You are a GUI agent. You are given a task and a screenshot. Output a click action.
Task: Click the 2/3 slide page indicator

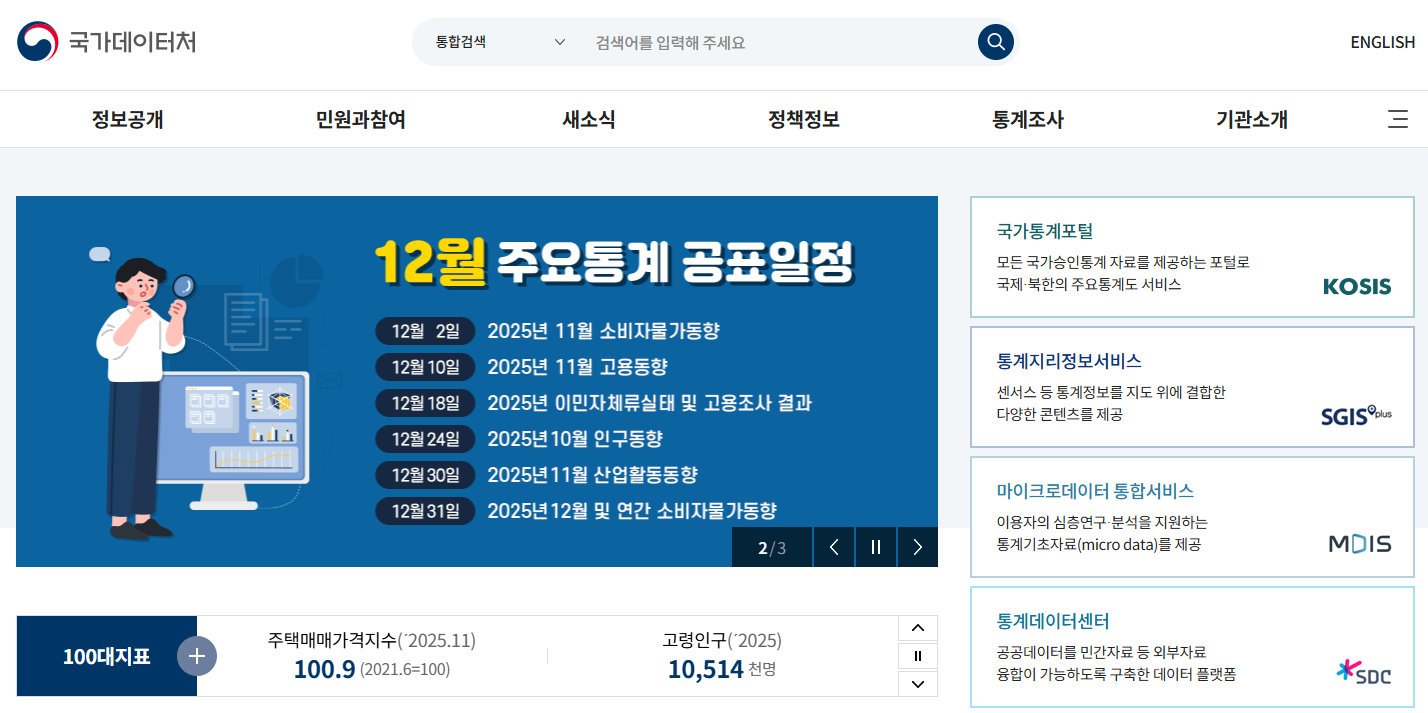coord(771,547)
